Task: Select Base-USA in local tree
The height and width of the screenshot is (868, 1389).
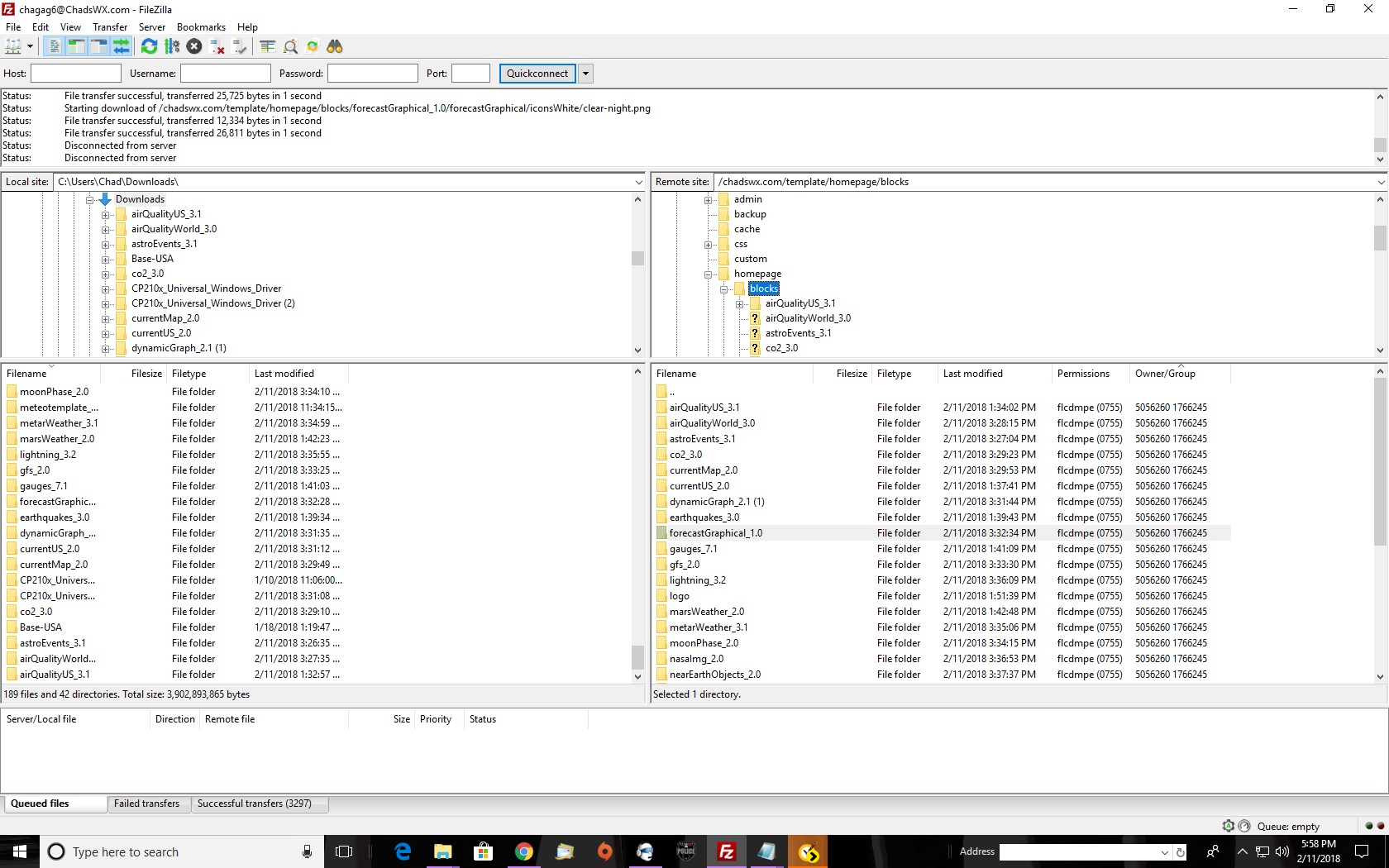Action: pos(152,259)
